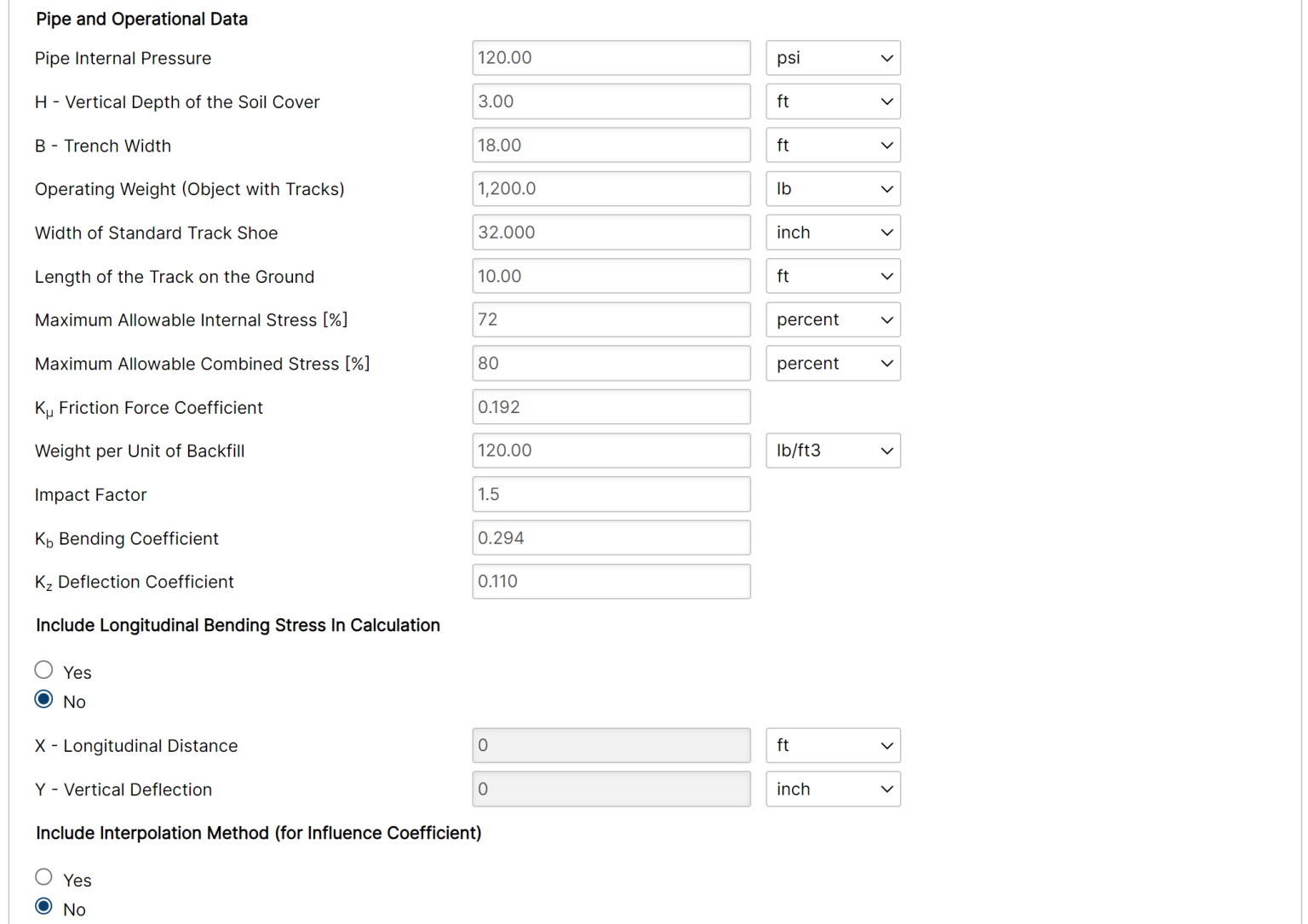The width and height of the screenshot is (1308, 924).
Task: Select the Length of Track on Ground field
Action: (611, 276)
